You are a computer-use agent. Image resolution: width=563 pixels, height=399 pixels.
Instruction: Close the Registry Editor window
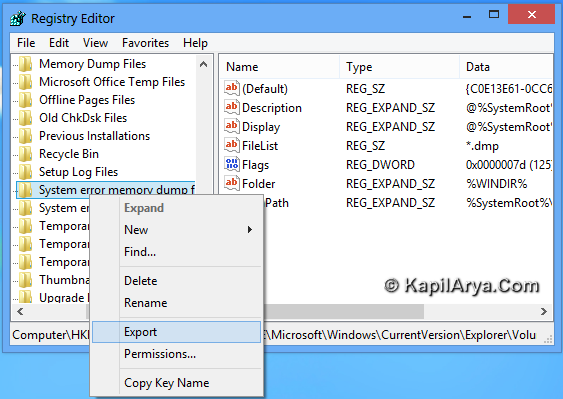pyautogui.click(x=532, y=15)
